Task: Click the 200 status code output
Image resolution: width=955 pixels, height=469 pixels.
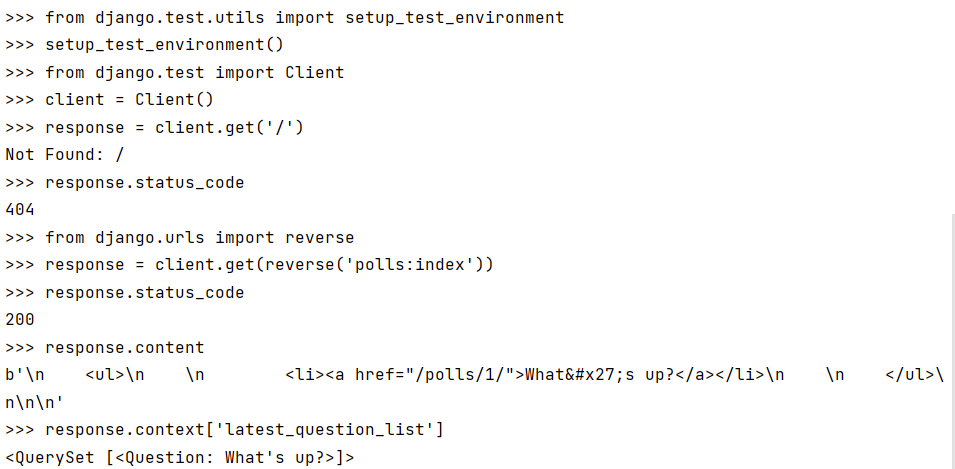Action: 20,320
